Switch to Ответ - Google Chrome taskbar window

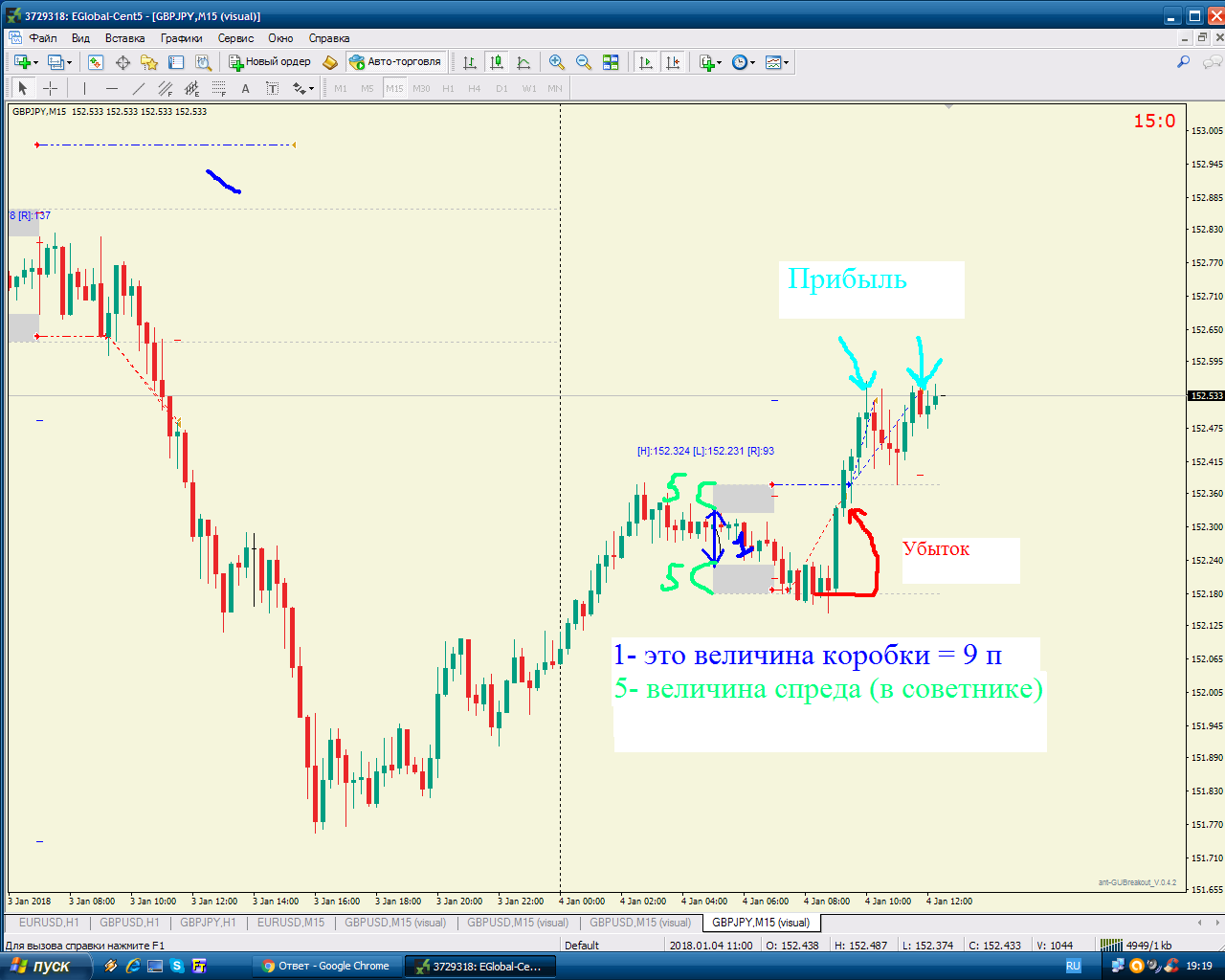pyautogui.click(x=326, y=966)
